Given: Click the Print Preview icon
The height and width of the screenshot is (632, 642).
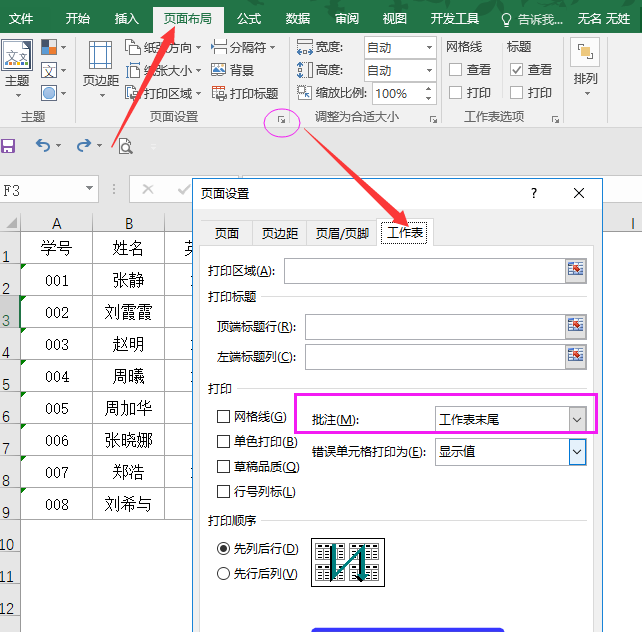Looking at the screenshot, I should click(125, 146).
